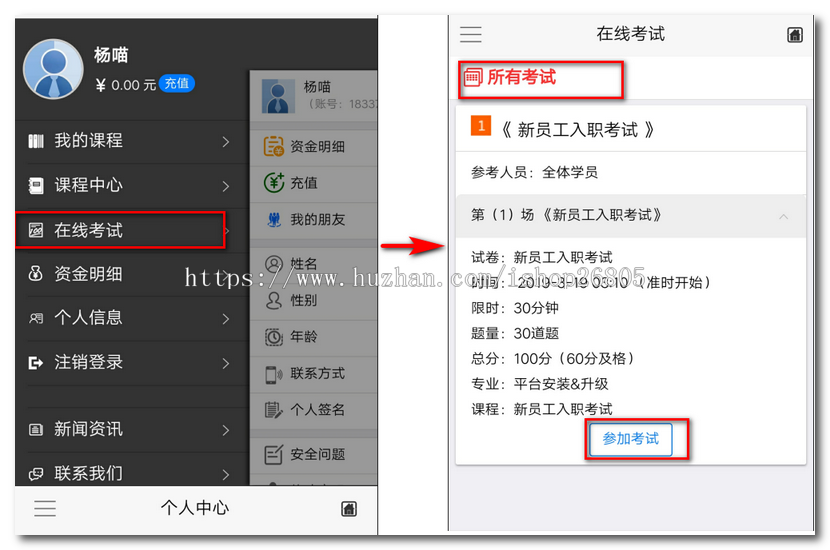Click the 参加考试 button

[631, 439]
